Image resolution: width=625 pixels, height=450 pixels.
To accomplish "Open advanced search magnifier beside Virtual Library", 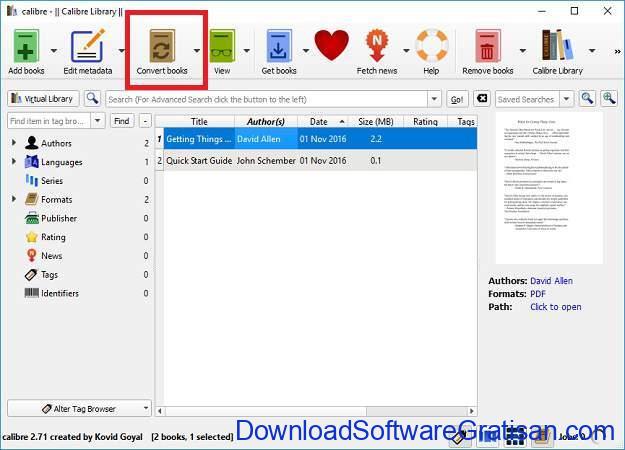I will coord(92,98).
